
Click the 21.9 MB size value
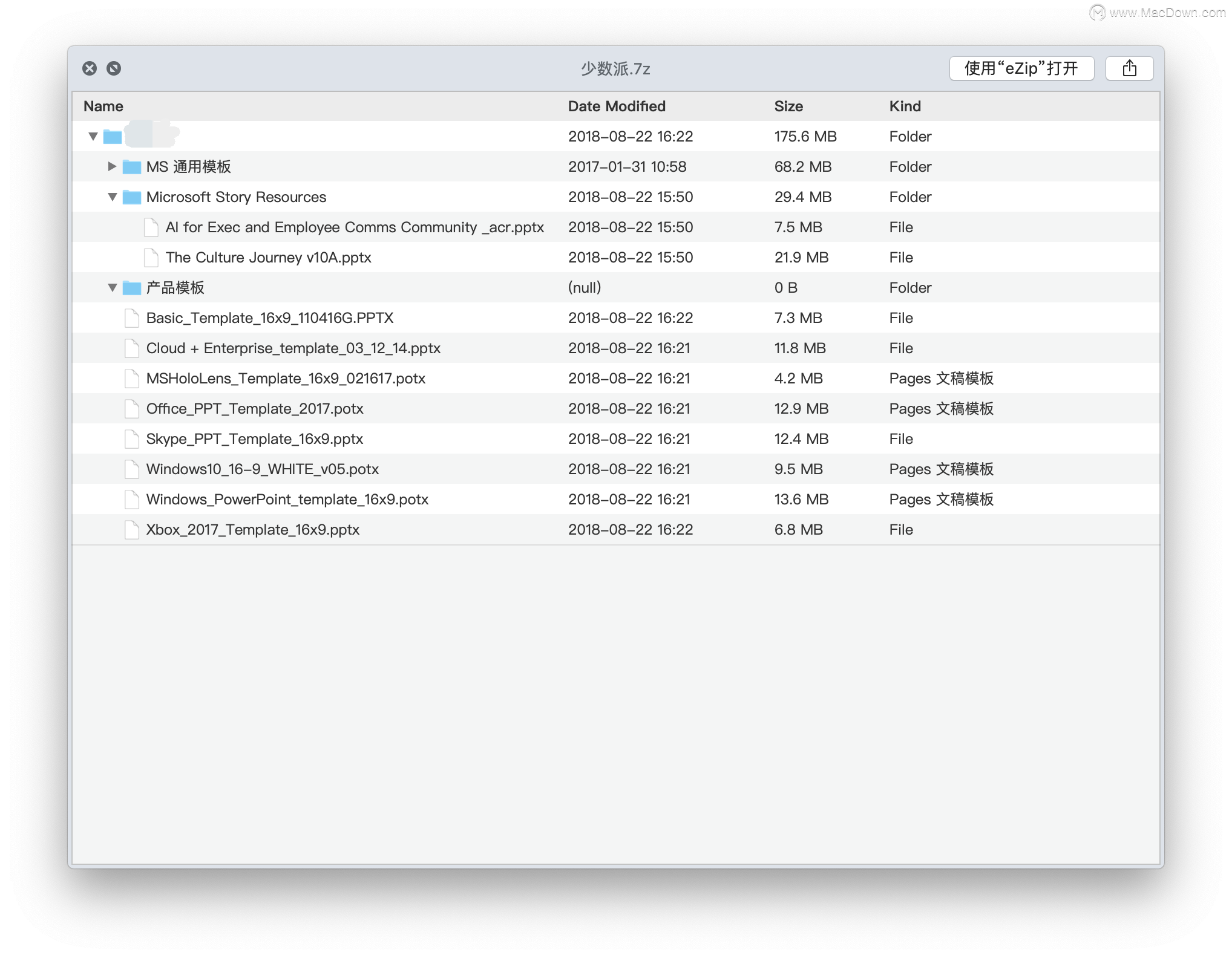pyautogui.click(x=801, y=258)
